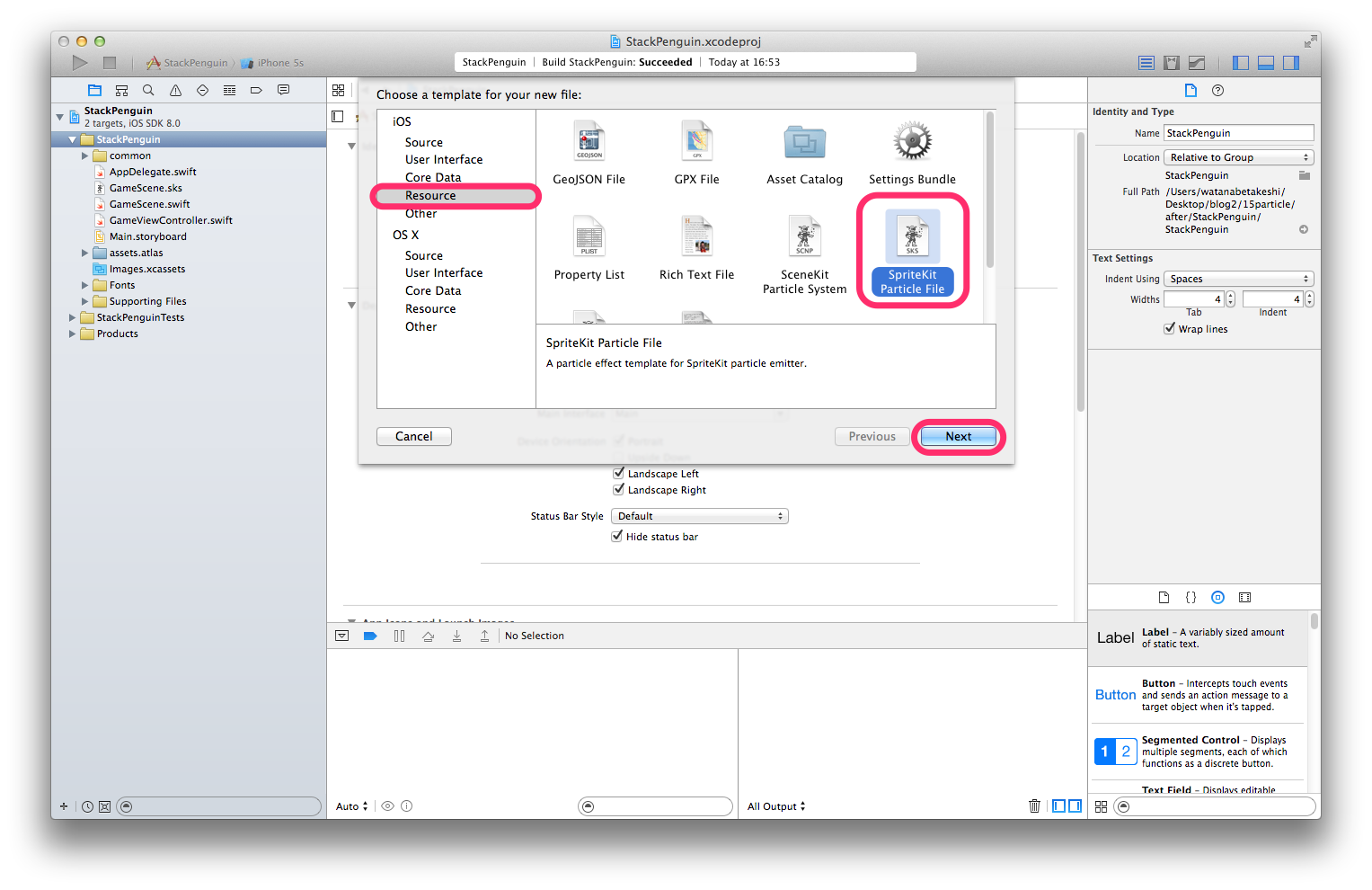Uncheck the Landscape Right checkbox
Image resolution: width=1372 pixels, height=890 pixels.
(618, 489)
